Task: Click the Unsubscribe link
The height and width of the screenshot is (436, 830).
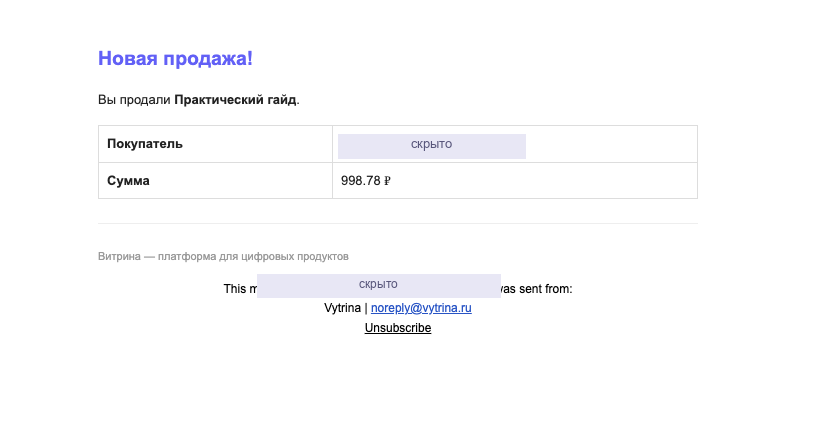Action: coord(398,328)
